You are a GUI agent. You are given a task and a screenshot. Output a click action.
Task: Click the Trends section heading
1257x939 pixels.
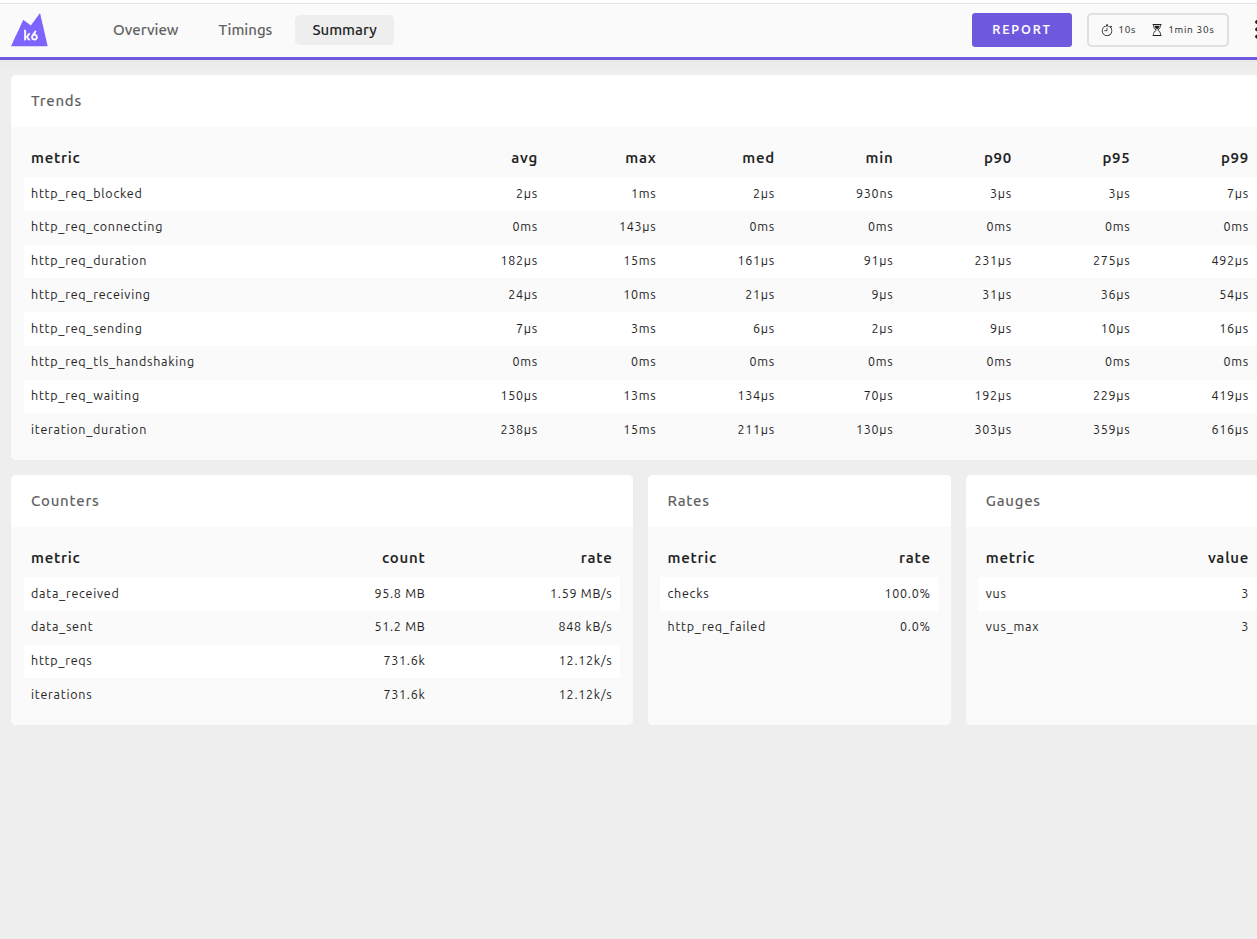click(56, 101)
